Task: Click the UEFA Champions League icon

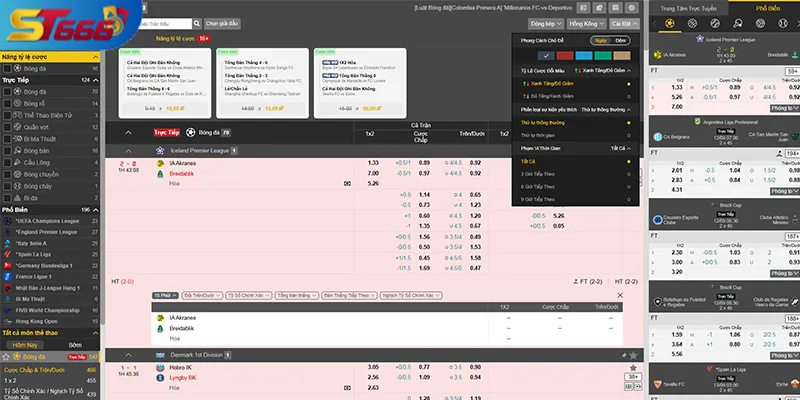Action: (x=6, y=219)
